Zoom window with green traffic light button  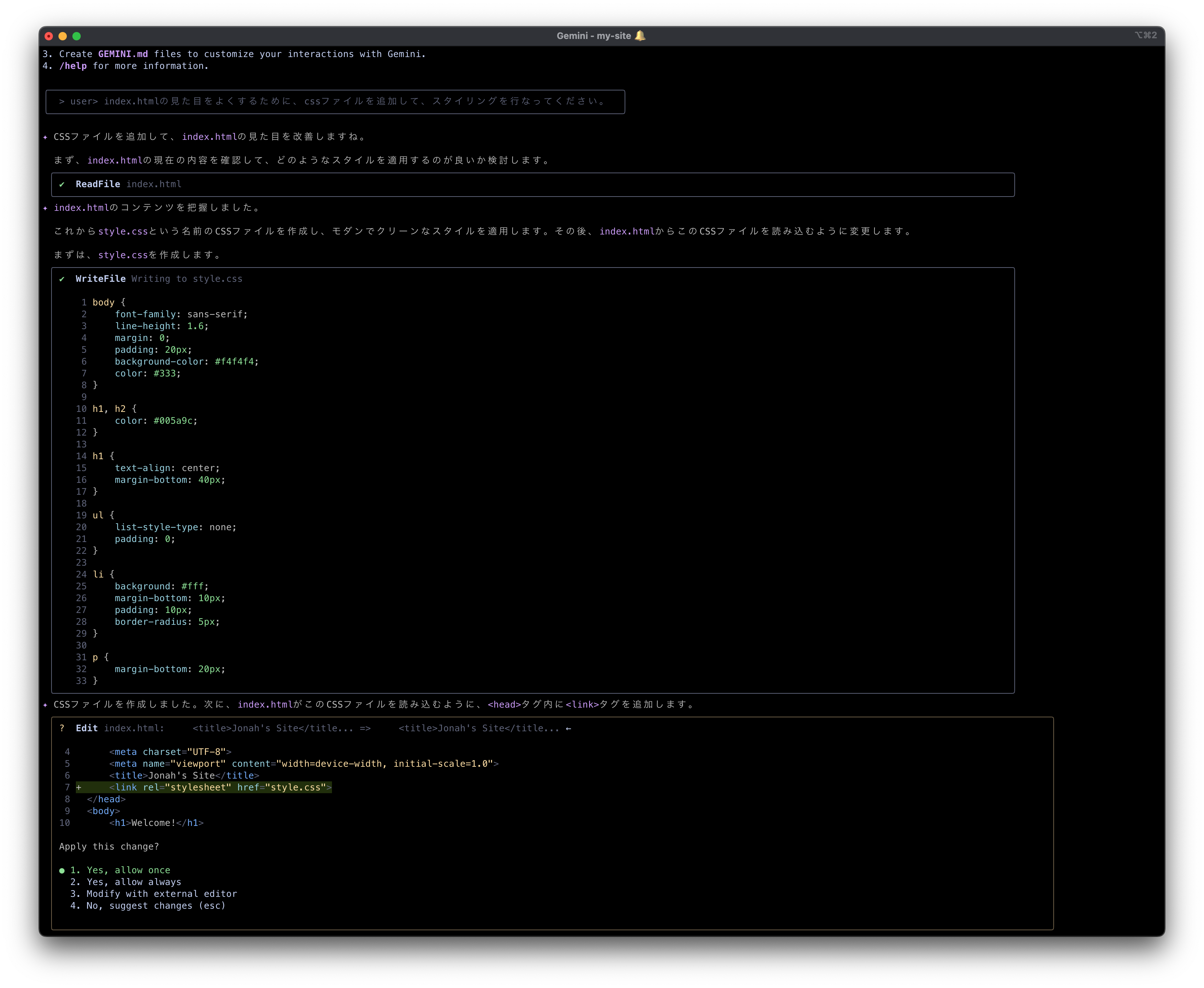pyautogui.click(x=77, y=36)
